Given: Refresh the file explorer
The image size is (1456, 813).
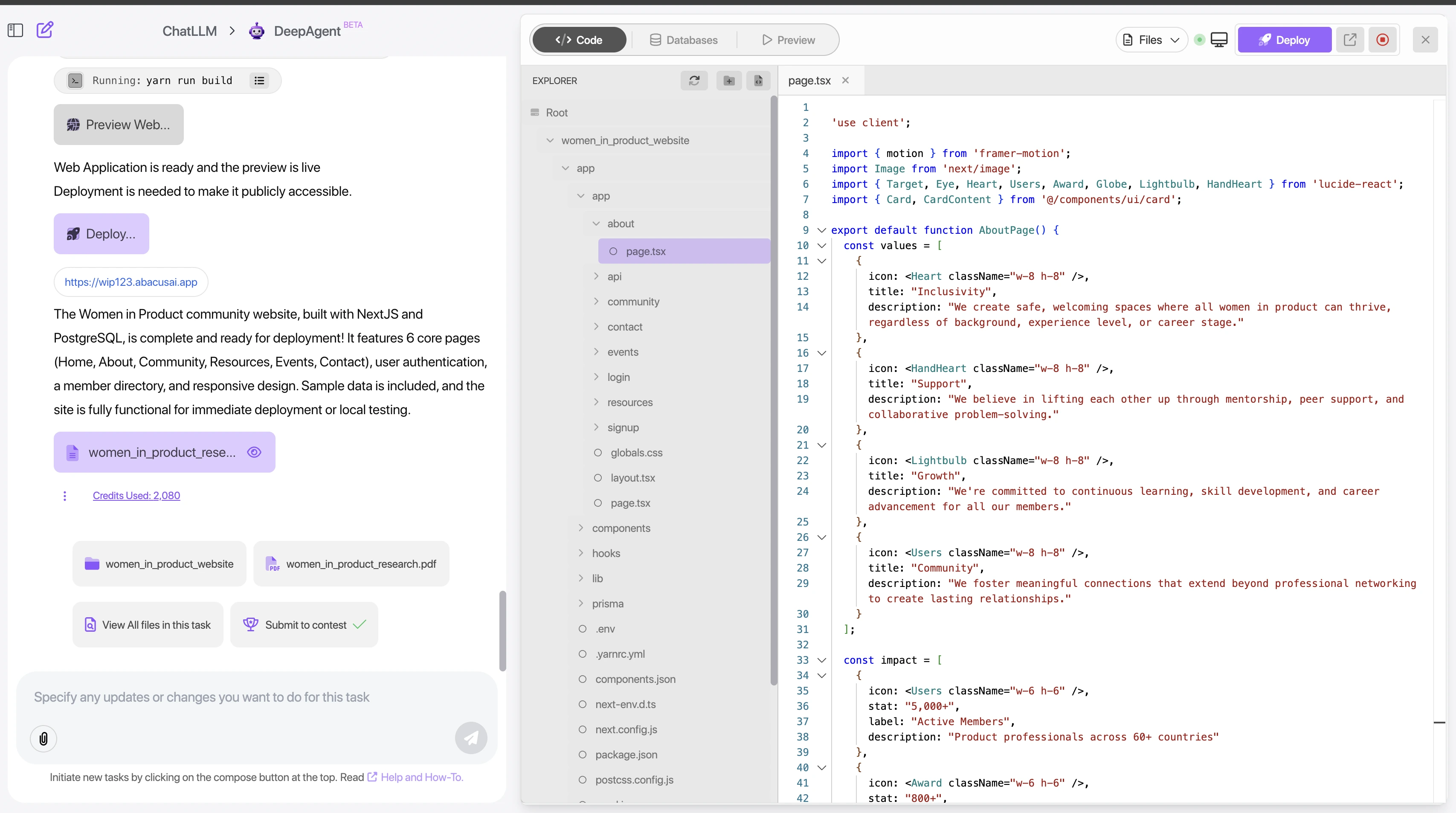Looking at the screenshot, I should pos(694,81).
